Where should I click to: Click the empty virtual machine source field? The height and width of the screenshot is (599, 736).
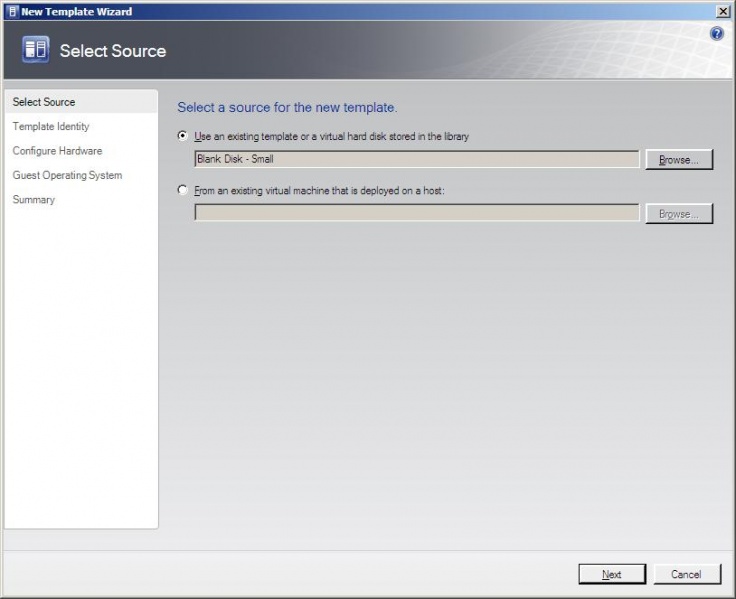(x=416, y=213)
